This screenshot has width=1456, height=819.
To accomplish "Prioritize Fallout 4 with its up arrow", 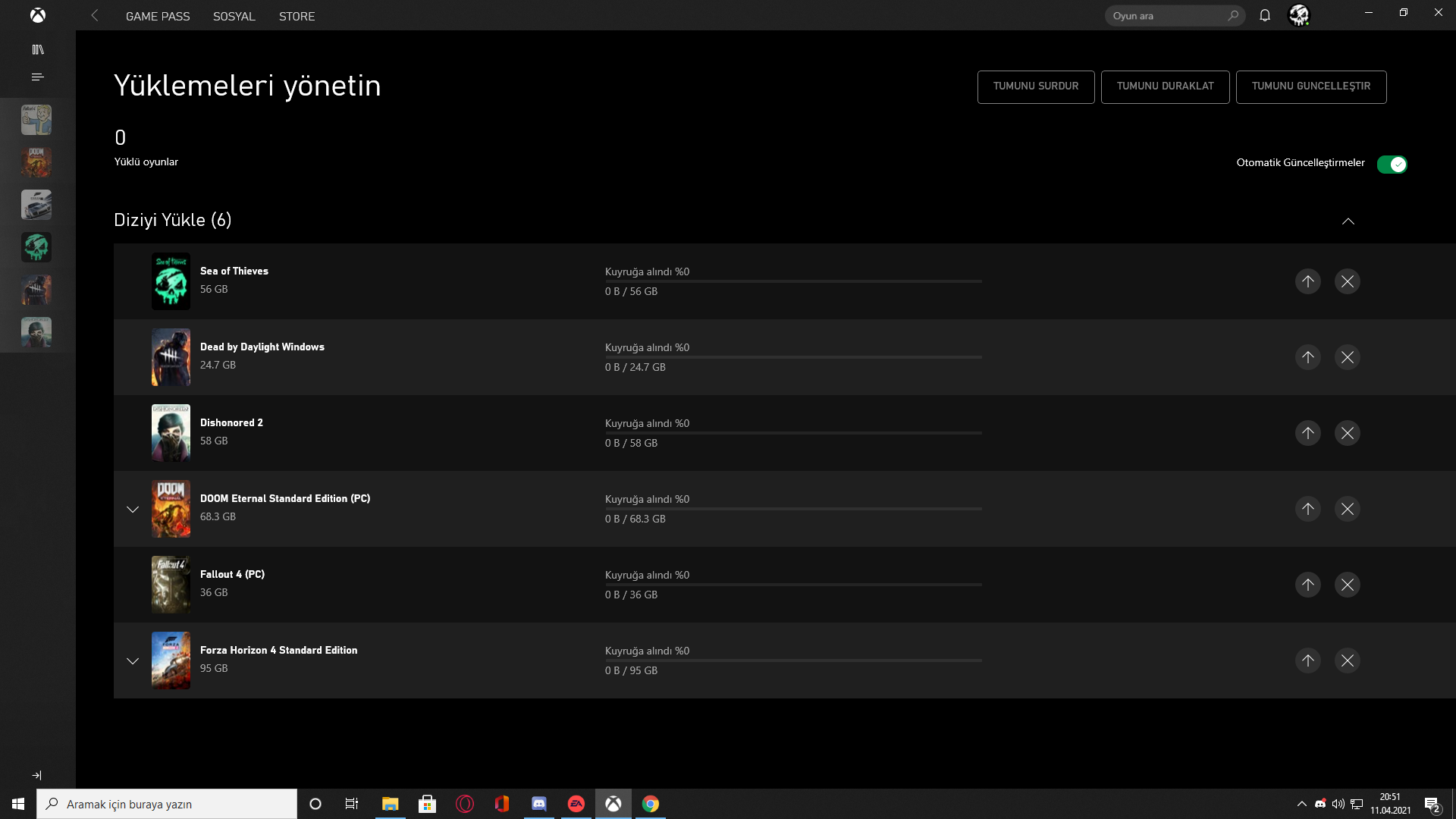I will [1307, 585].
